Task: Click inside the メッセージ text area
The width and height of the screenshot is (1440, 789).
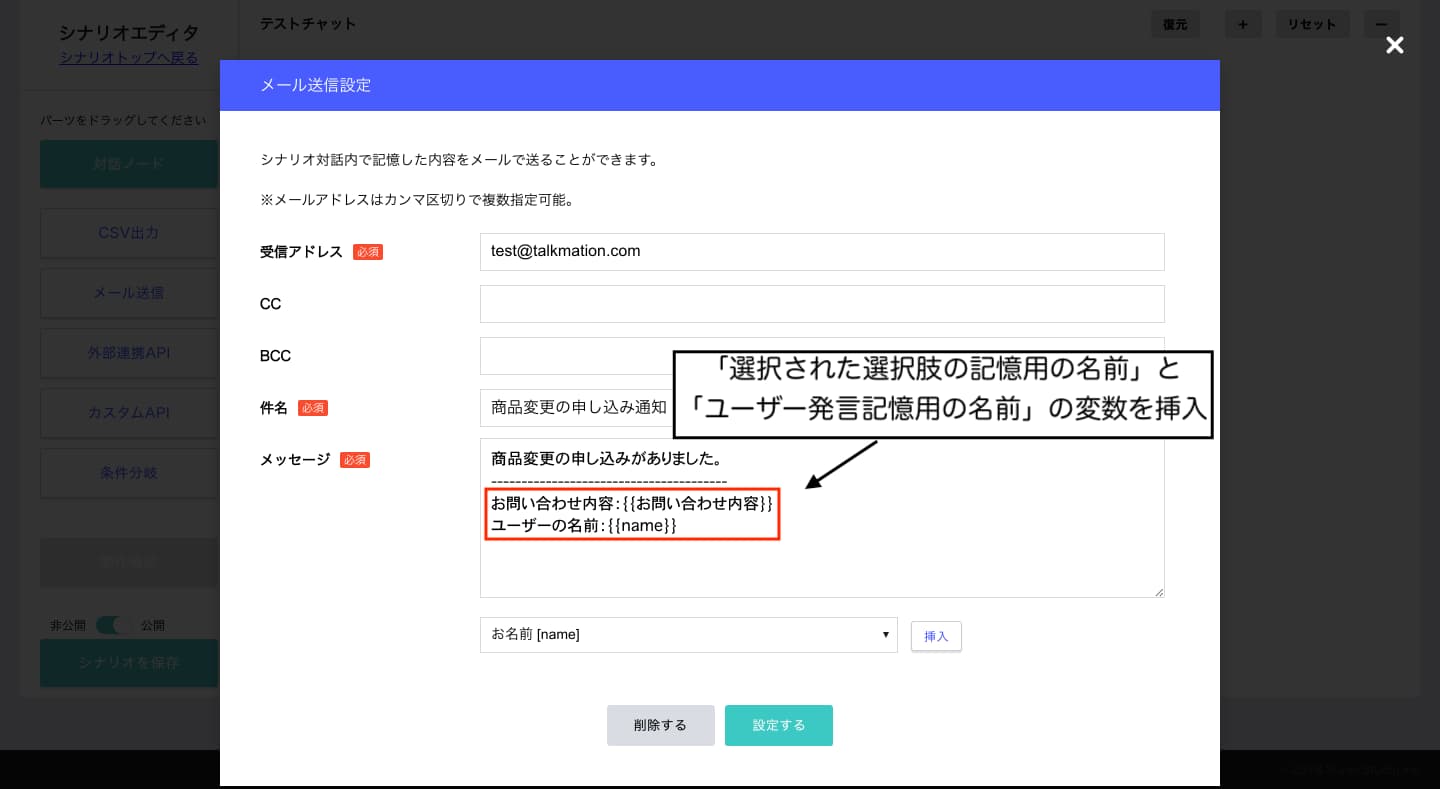Action: 822,518
